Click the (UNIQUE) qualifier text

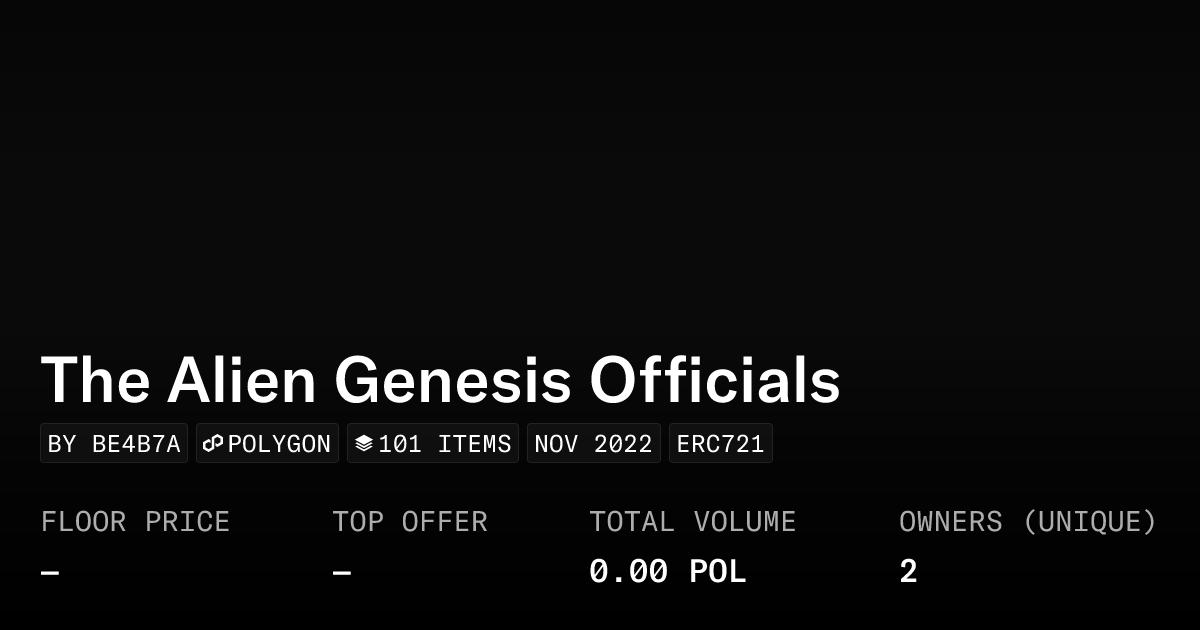[x=1089, y=522]
